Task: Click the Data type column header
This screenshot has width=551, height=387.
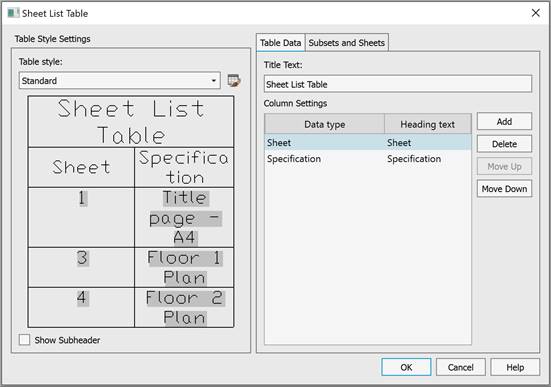Action: coord(324,124)
